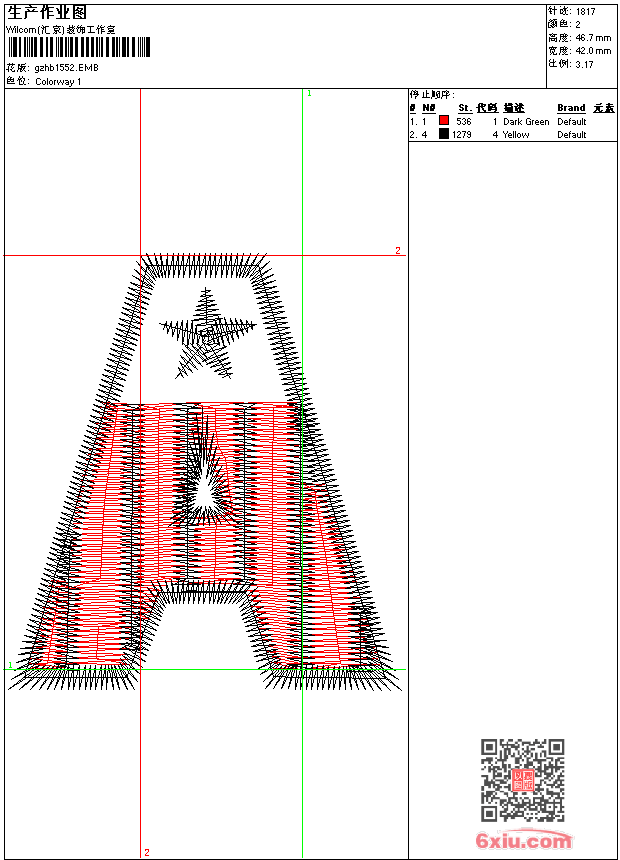Click the black swatch in the Yellow row
The image size is (620, 860).
coord(444,134)
